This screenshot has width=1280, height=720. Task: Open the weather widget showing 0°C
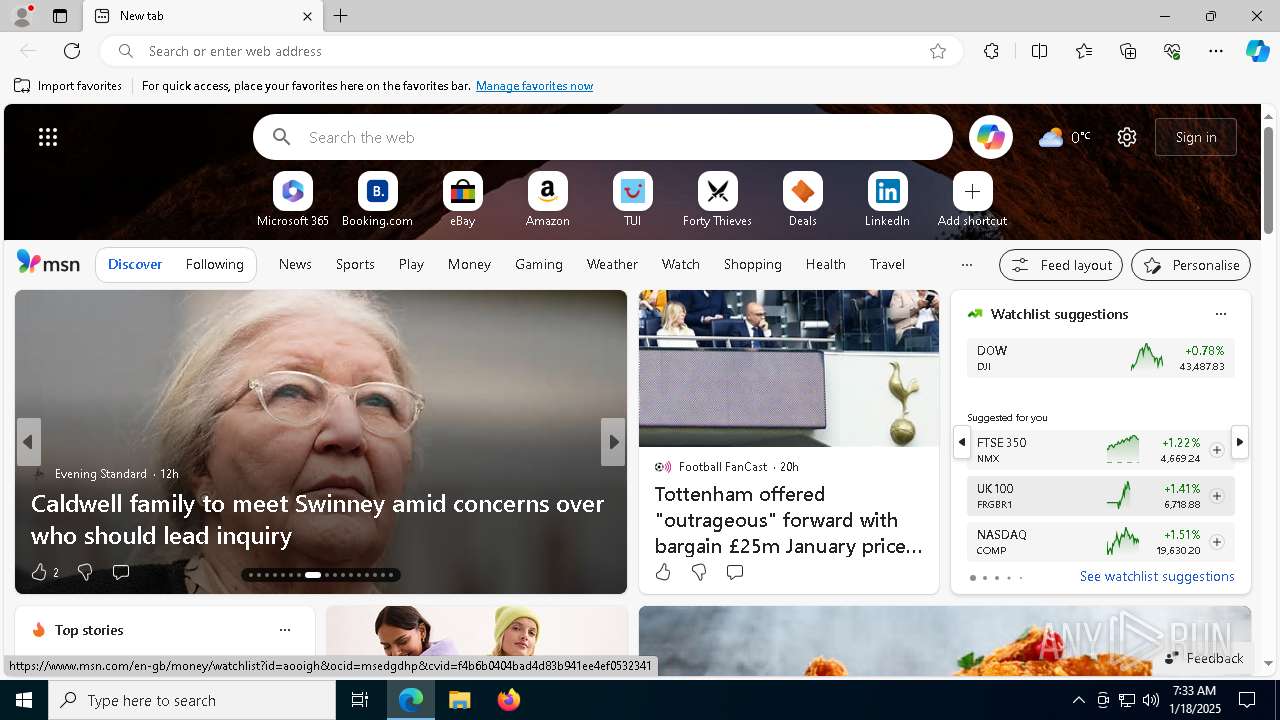click(1064, 137)
